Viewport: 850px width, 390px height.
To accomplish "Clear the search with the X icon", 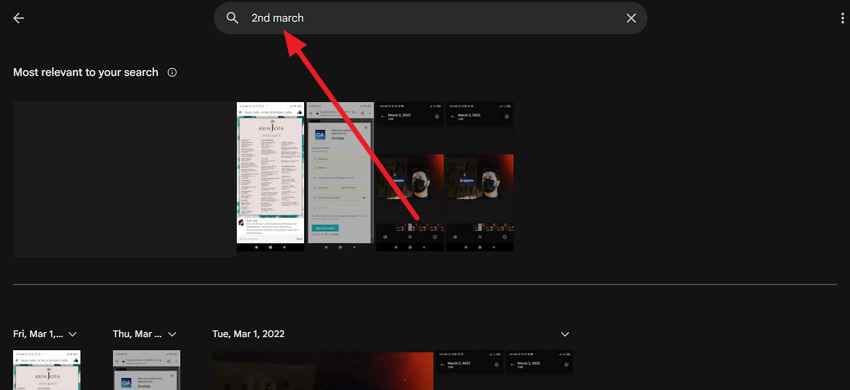I will click(631, 18).
